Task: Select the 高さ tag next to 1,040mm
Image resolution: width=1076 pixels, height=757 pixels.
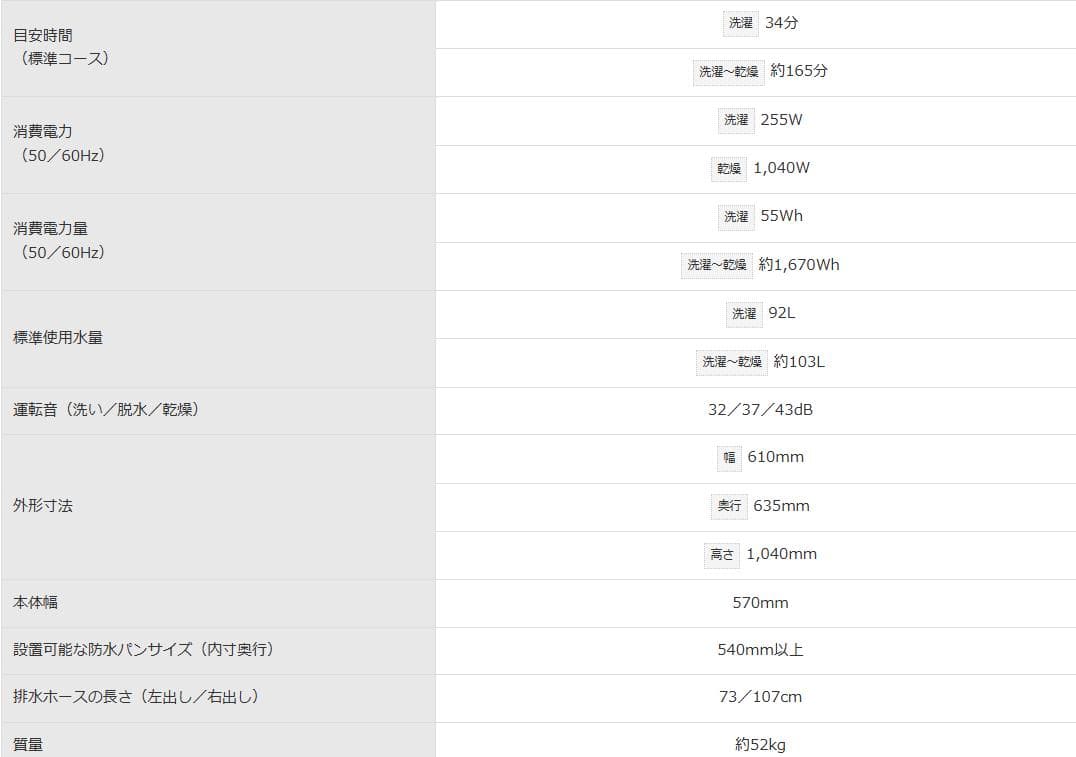Action: coord(722,554)
